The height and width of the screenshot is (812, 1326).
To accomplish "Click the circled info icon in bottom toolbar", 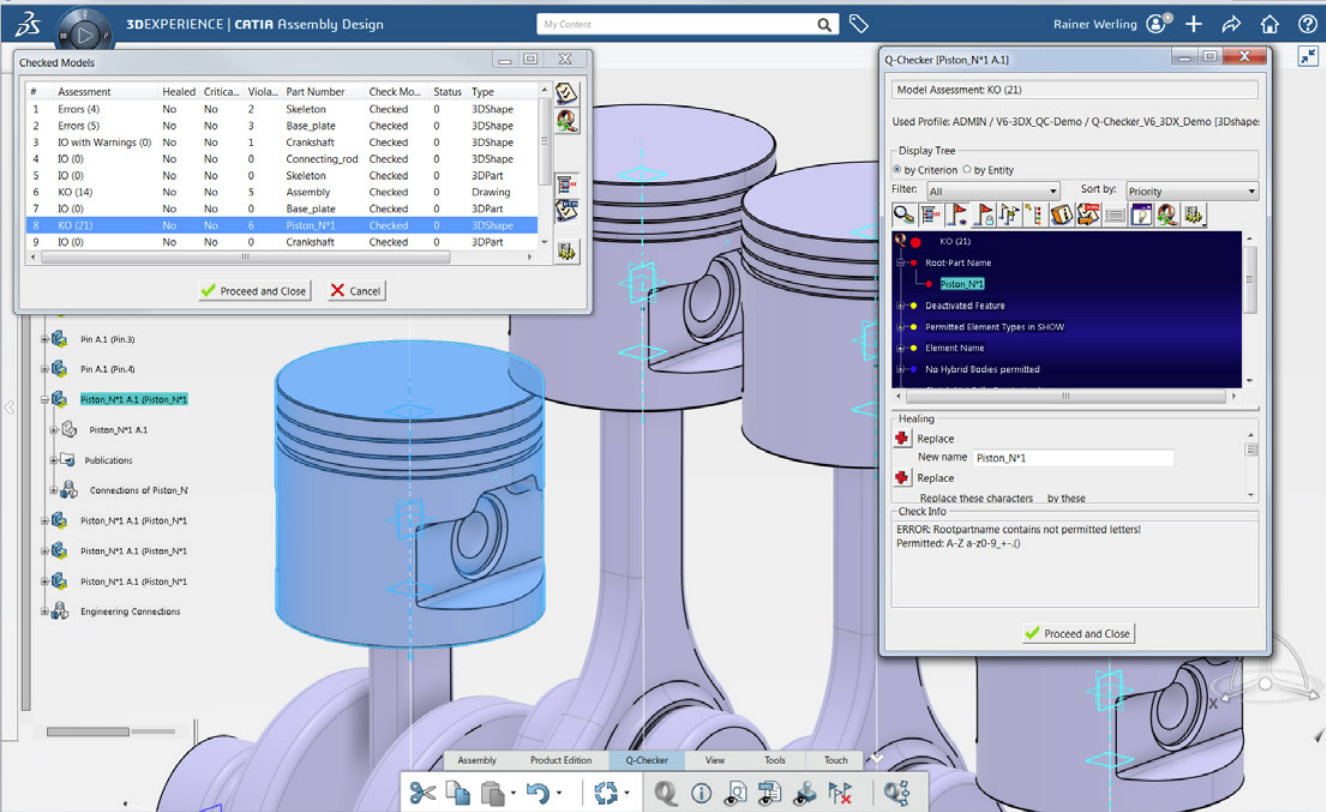I will pyautogui.click(x=701, y=793).
